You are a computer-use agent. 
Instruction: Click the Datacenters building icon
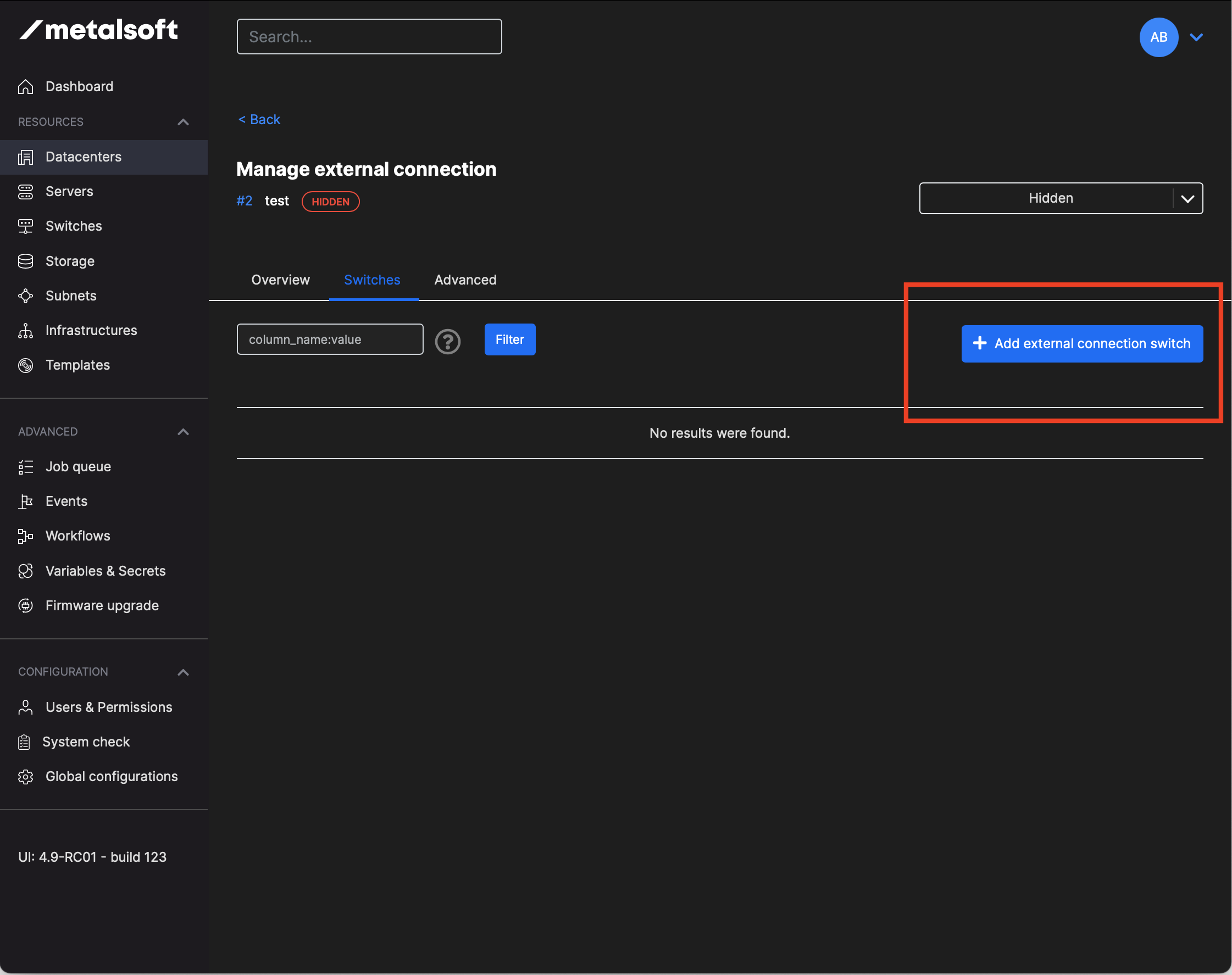tap(26, 157)
